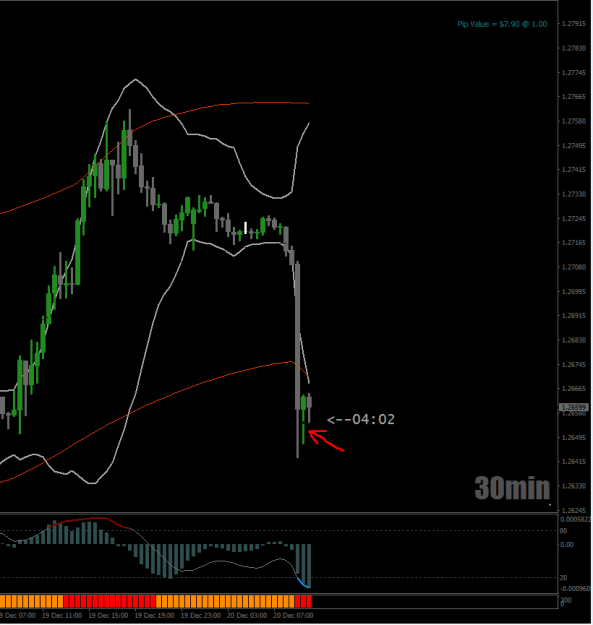Click the indicator 0.00 scale label
The width and height of the screenshot is (593, 625).
pyautogui.click(x=567, y=544)
